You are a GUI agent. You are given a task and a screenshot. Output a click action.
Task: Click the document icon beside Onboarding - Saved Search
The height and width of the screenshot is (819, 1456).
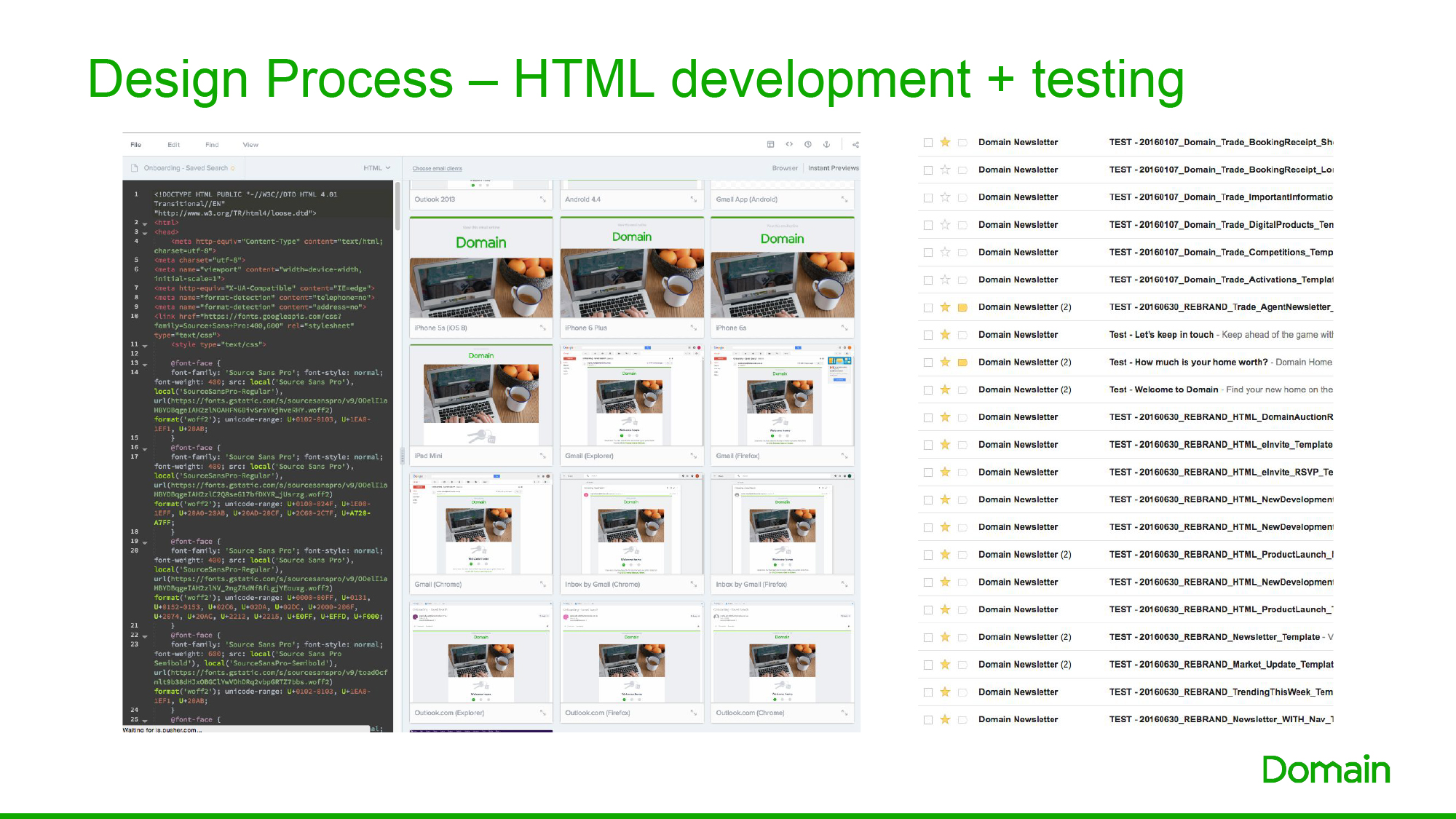click(134, 168)
